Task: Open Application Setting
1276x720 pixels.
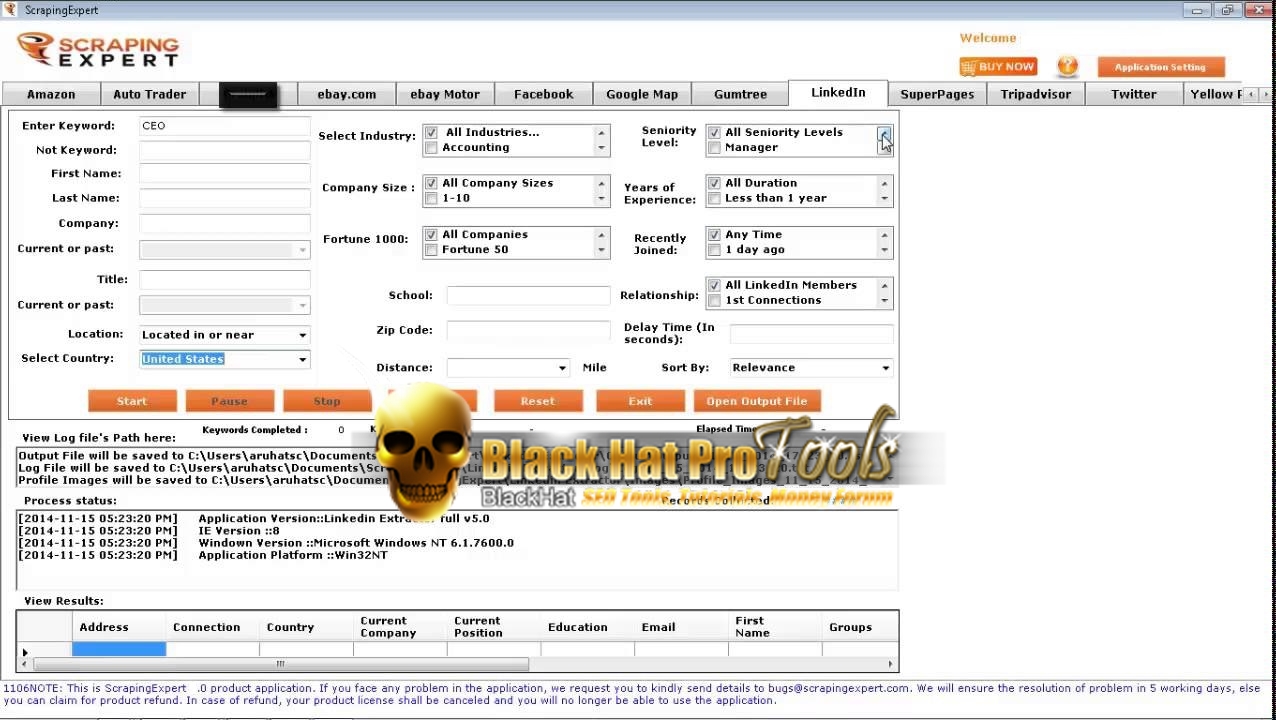Action: point(1160,67)
